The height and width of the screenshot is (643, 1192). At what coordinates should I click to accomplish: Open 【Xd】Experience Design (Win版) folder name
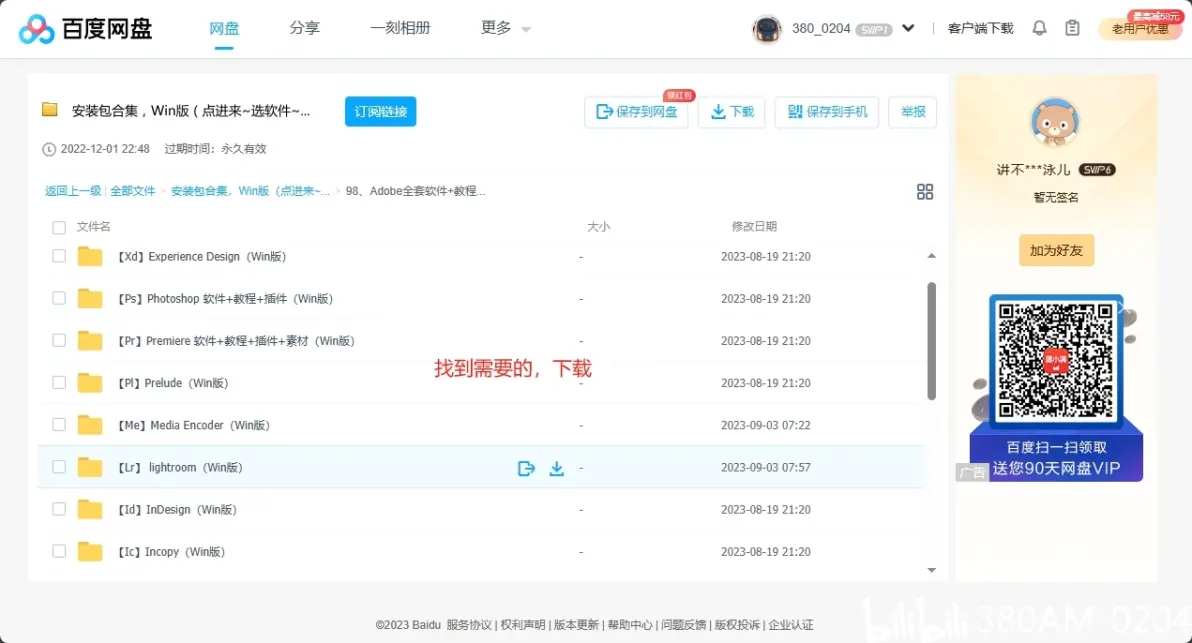click(x=201, y=257)
